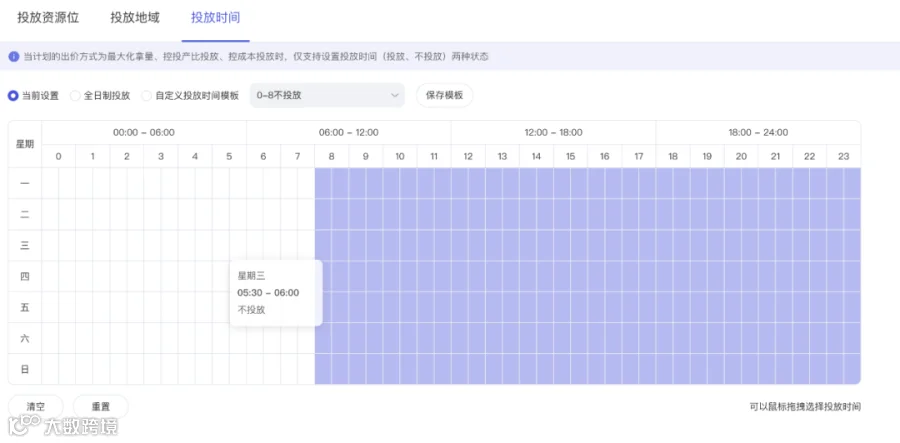Select hour 20 column header
Image resolution: width=900 pixels, height=443 pixels.
(x=741, y=156)
